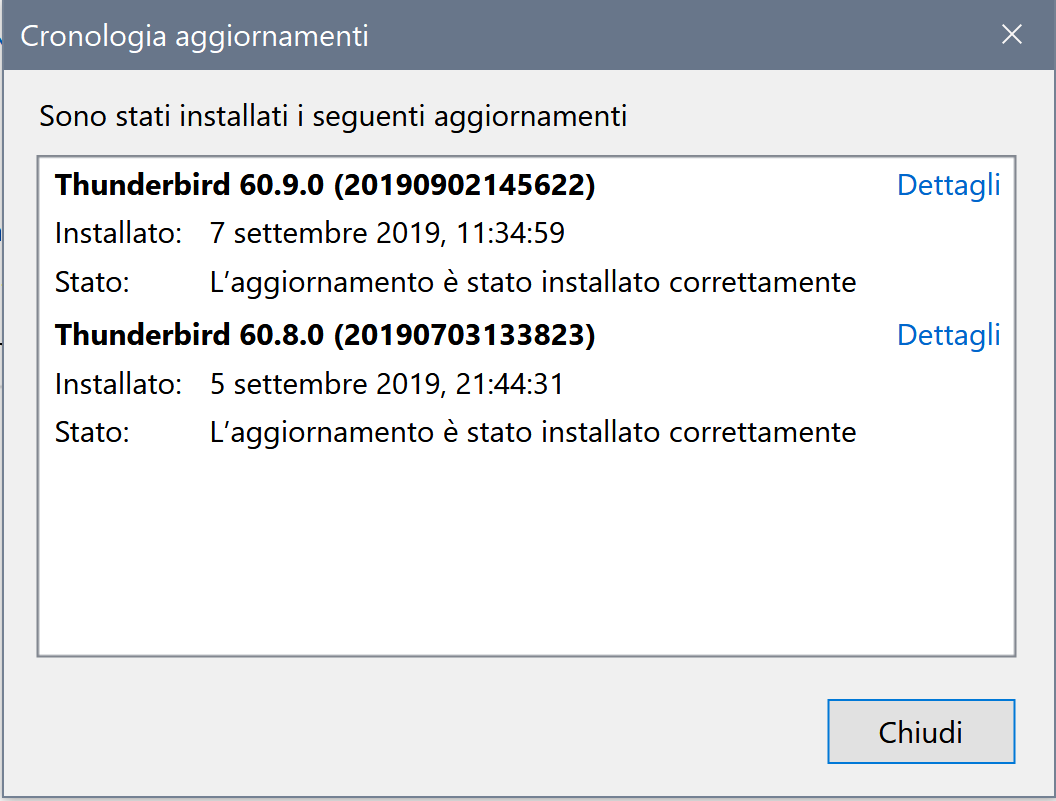This screenshot has width=1056, height=801.
Task: Close the Cronologia aggiornamenti dialog window
Action: point(1012,36)
